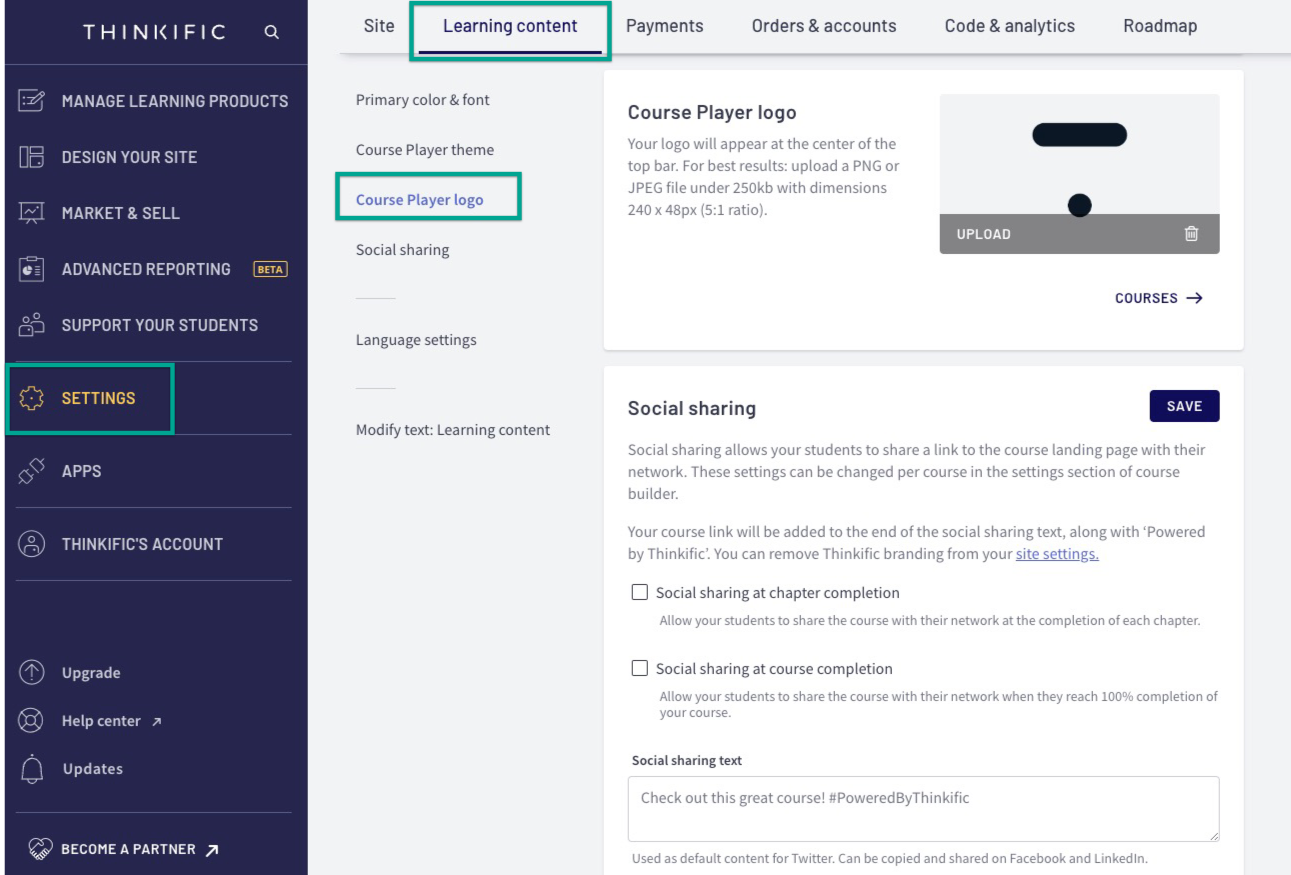Image resolution: width=1291 pixels, height=875 pixels.
Task: Click the Help center lifebuoy icon
Action: click(x=32, y=721)
